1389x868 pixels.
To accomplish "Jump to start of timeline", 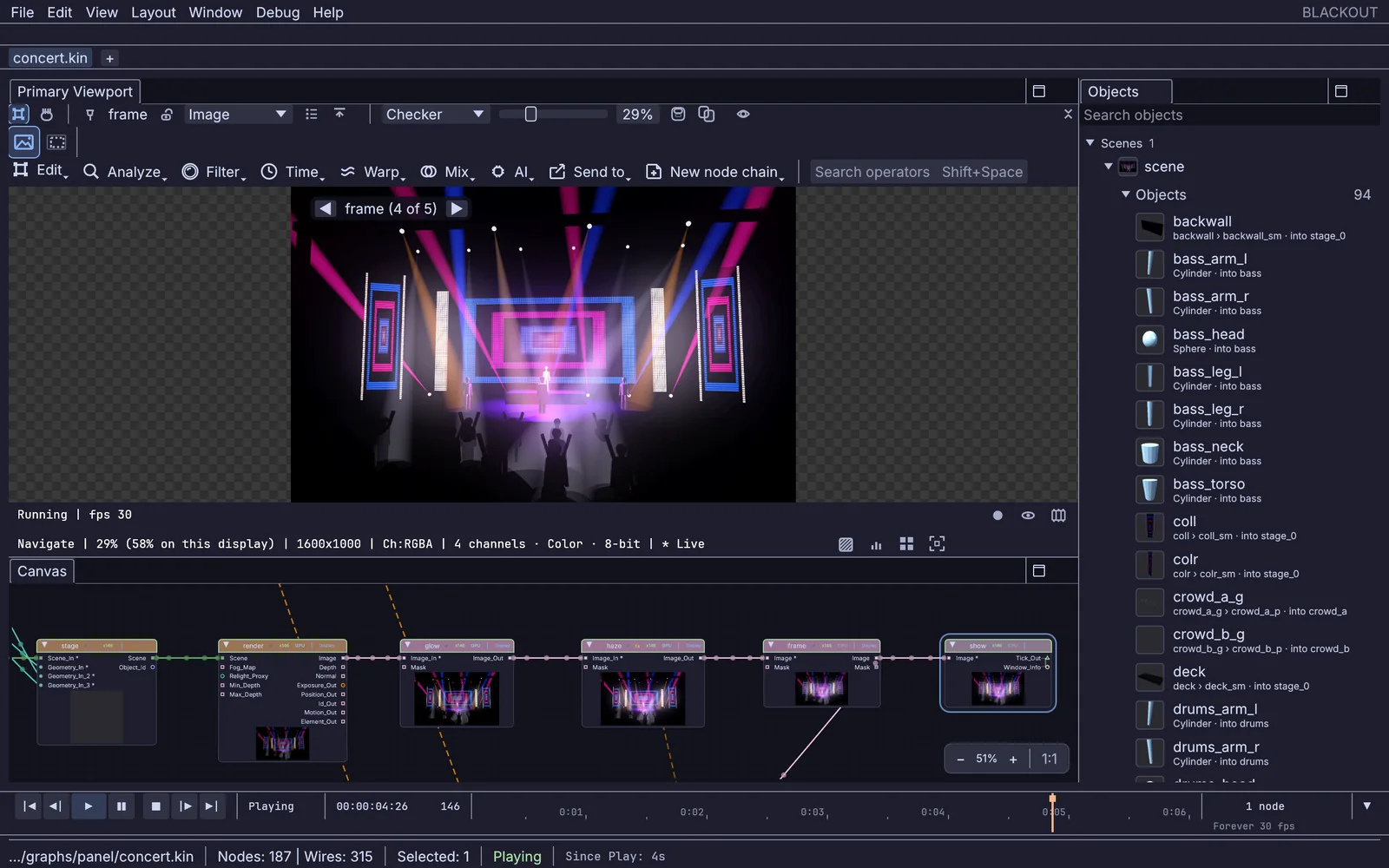I will (30, 806).
